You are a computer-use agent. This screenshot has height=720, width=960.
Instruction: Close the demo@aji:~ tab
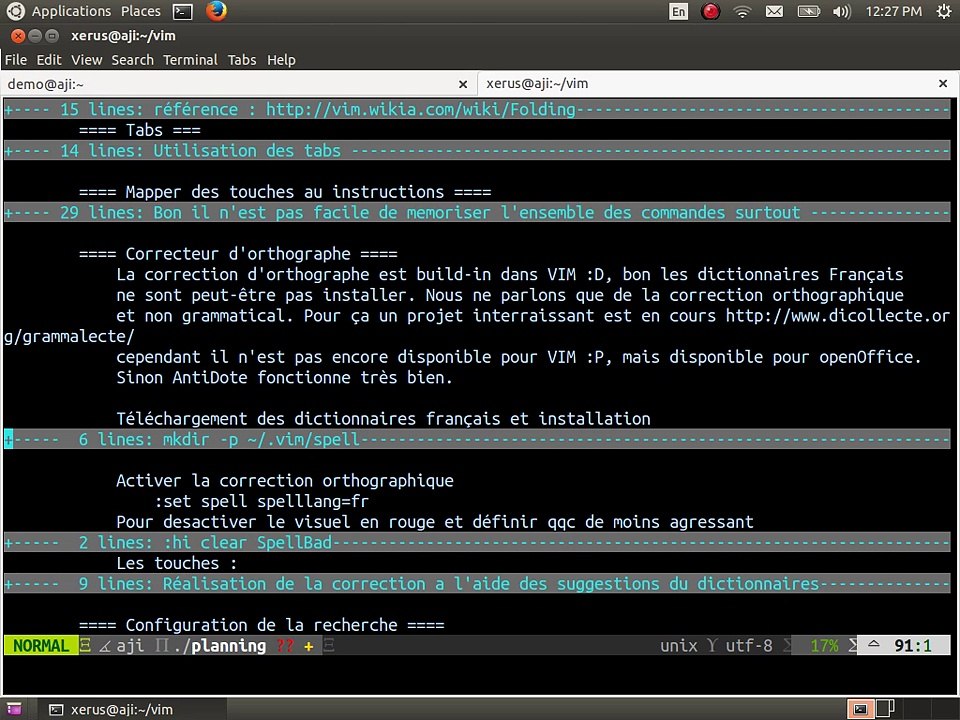point(463,84)
